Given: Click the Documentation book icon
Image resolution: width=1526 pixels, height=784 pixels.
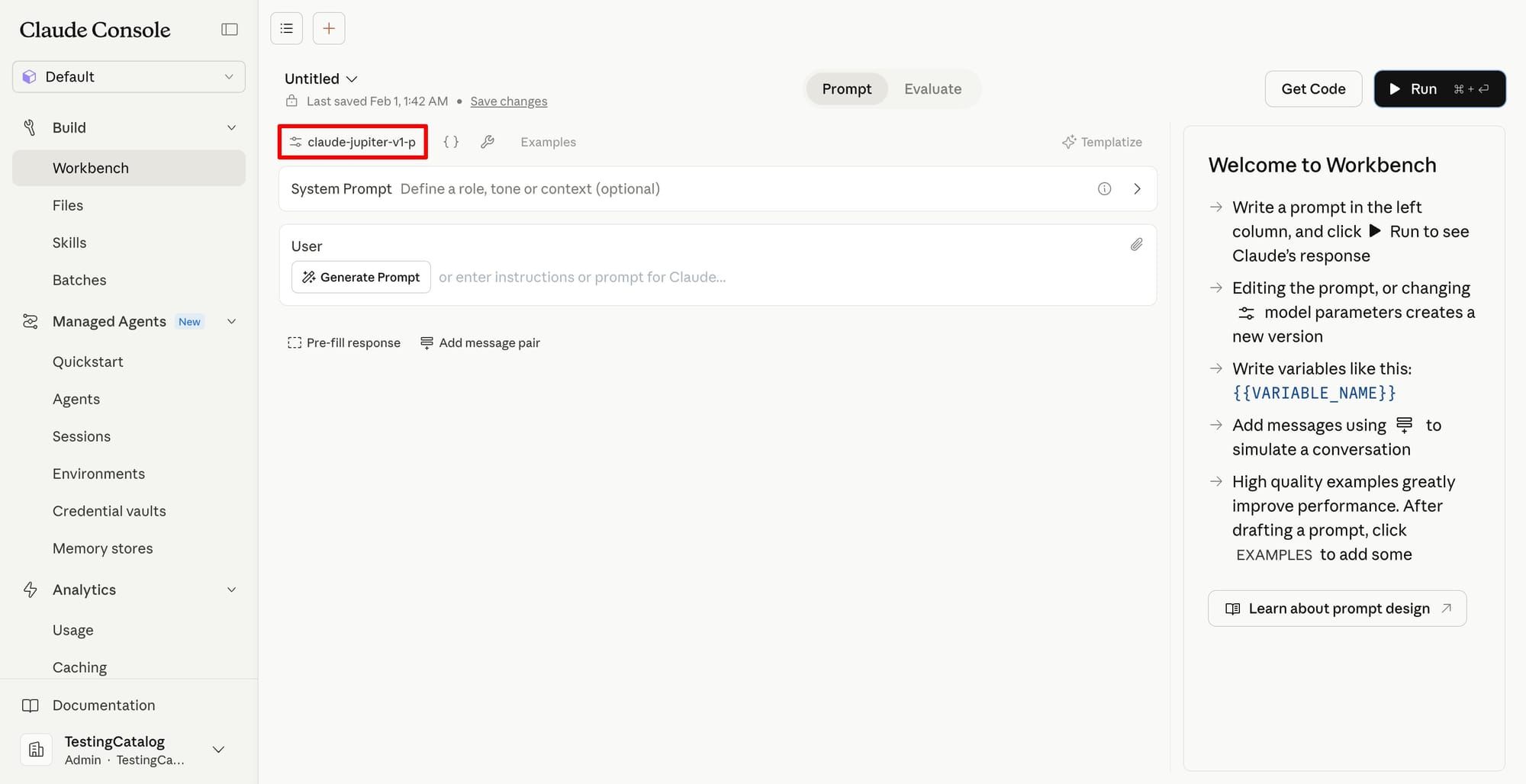Looking at the screenshot, I should 31,705.
